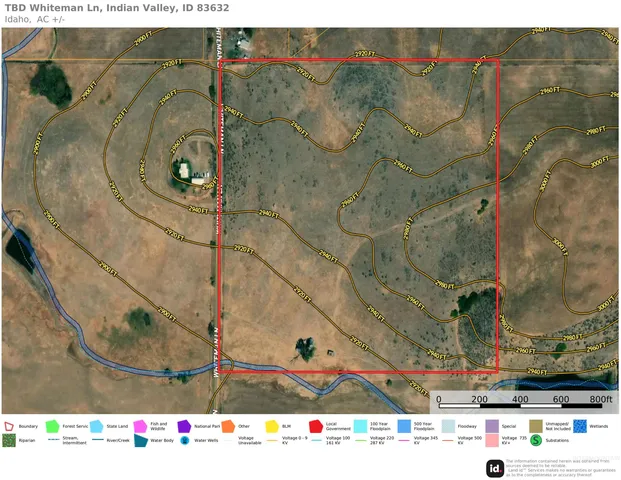Click the house building west of Whiteman Ln
The image size is (621, 480).
tap(184, 170)
